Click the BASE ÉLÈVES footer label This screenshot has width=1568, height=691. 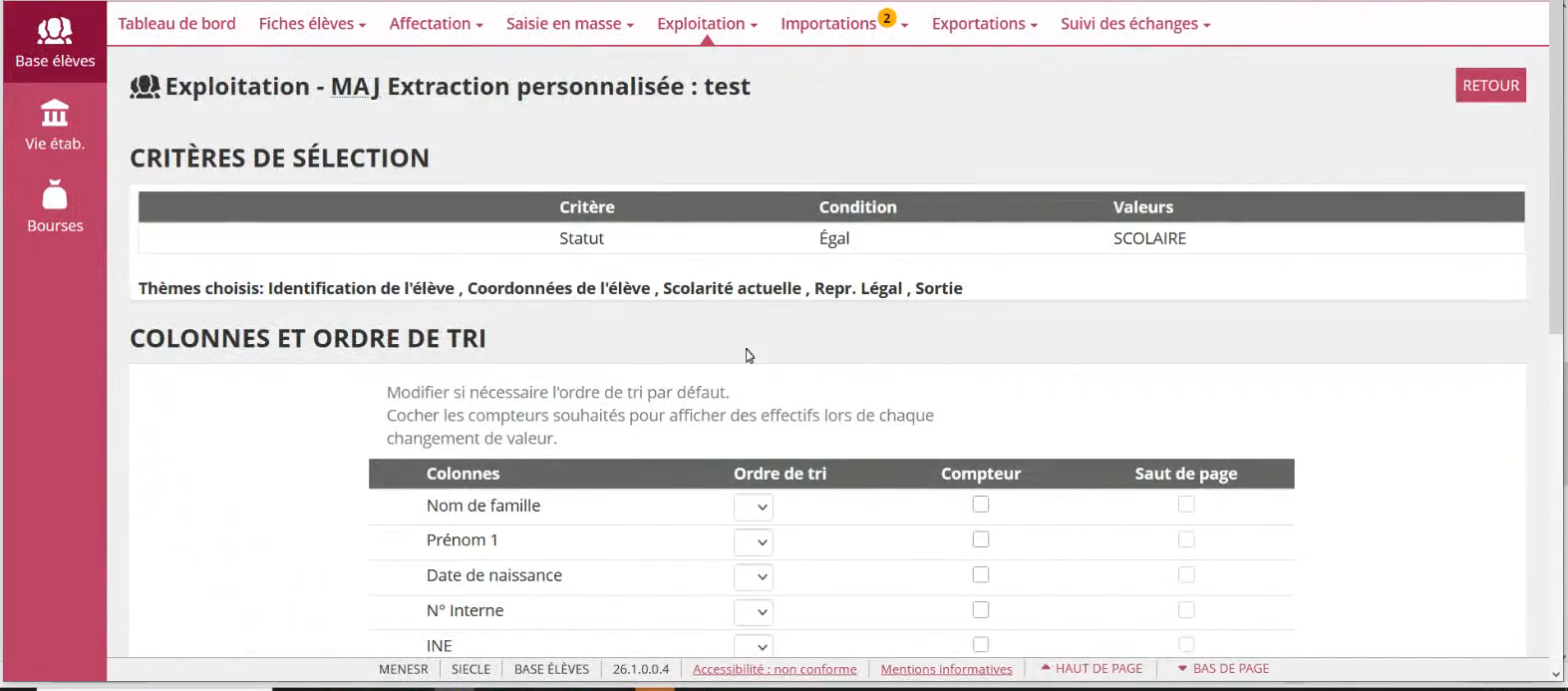pos(551,669)
